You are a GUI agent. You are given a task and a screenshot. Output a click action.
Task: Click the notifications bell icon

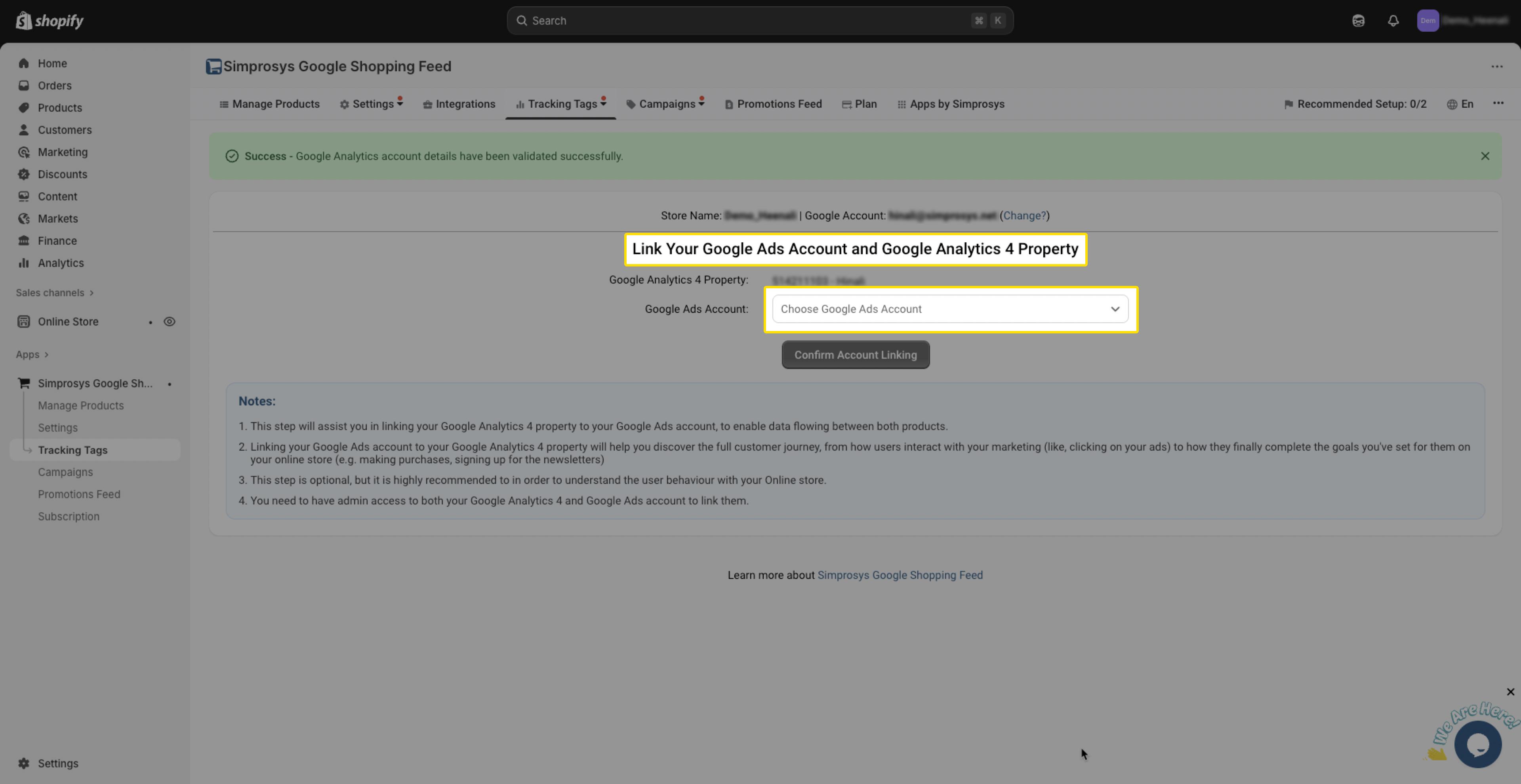(1393, 21)
